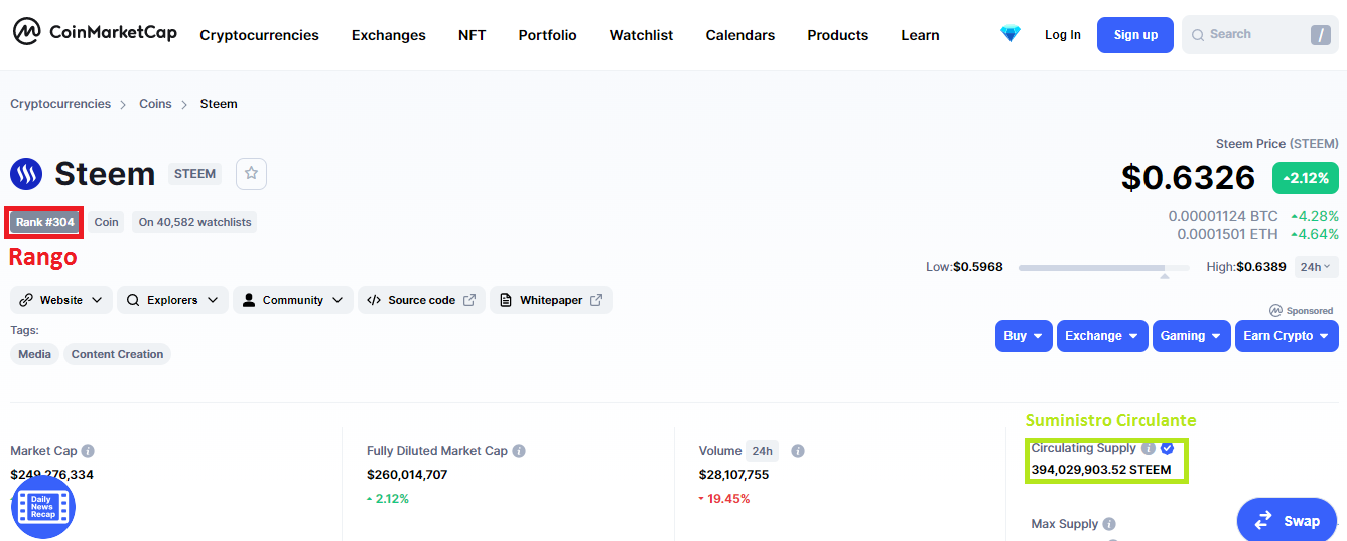Open the Learn nav menu

[920, 35]
